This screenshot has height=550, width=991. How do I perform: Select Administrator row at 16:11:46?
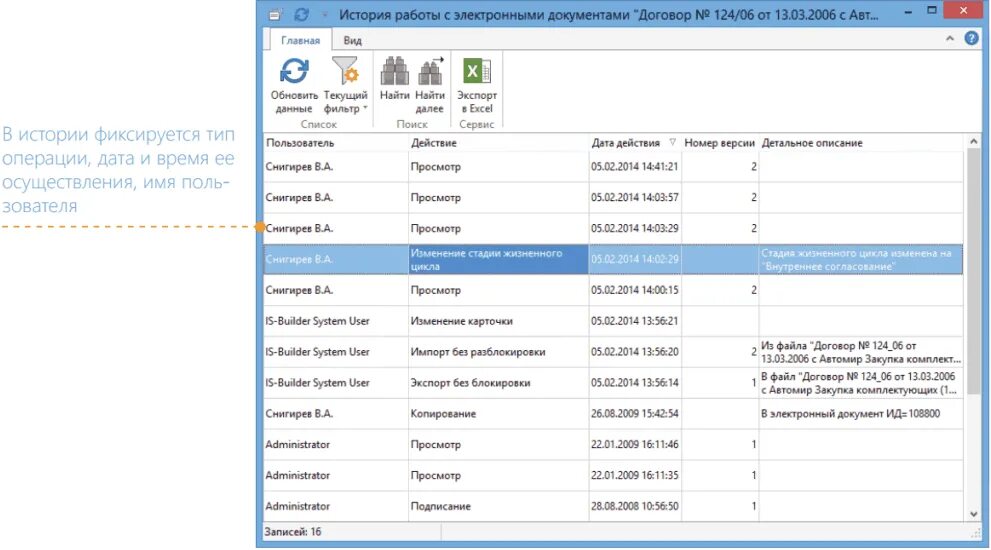[613, 444]
